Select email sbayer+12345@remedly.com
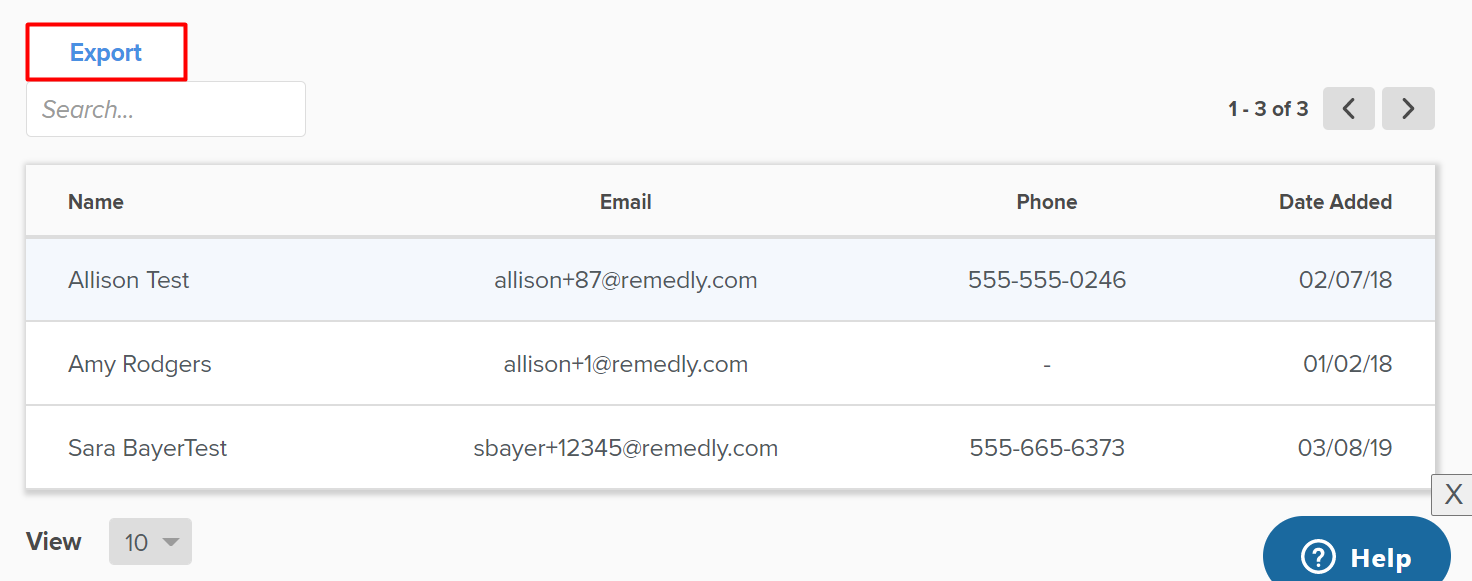1472x581 pixels. pos(626,448)
